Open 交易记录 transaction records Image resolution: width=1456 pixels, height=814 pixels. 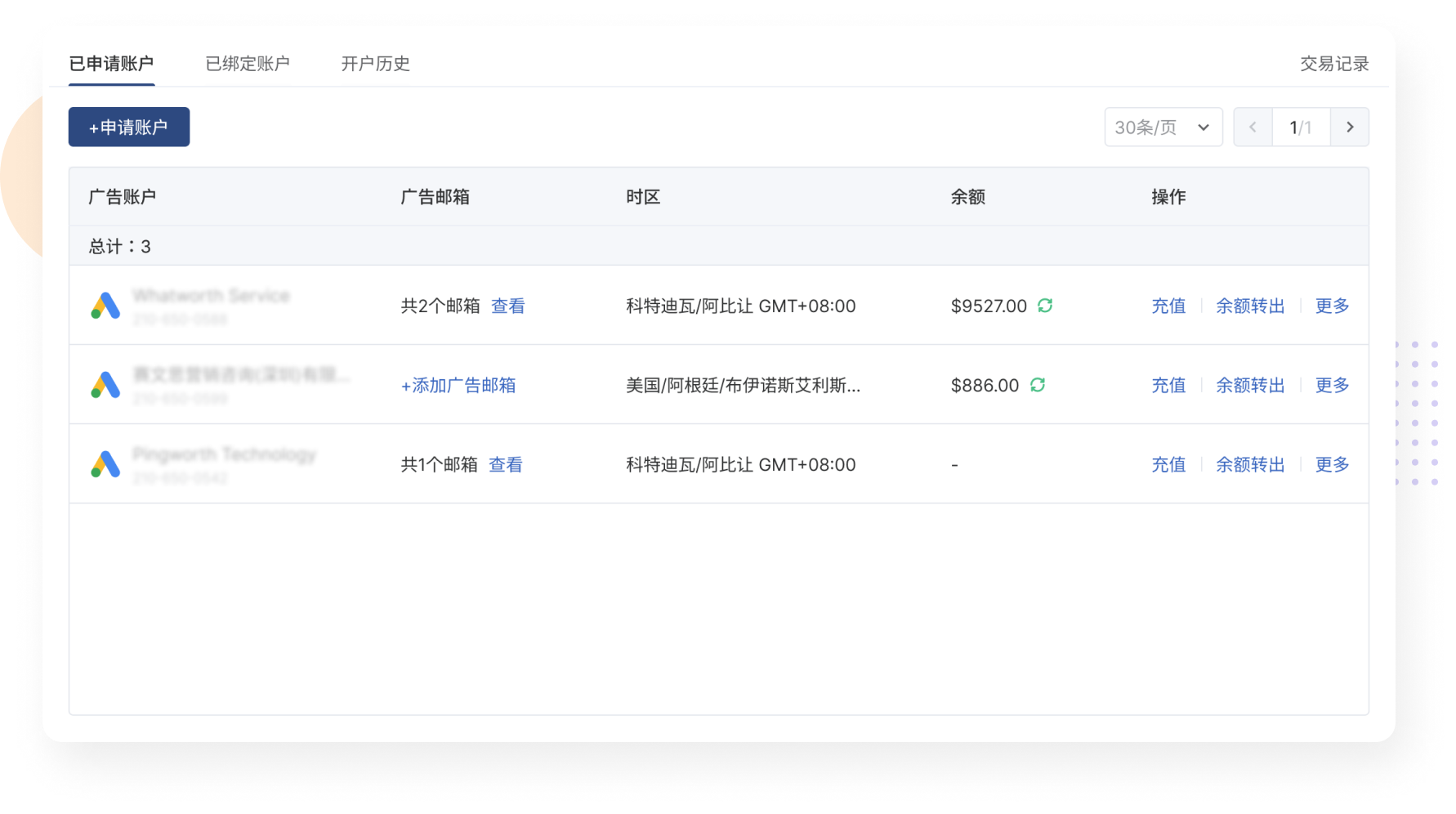(1334, 64)
